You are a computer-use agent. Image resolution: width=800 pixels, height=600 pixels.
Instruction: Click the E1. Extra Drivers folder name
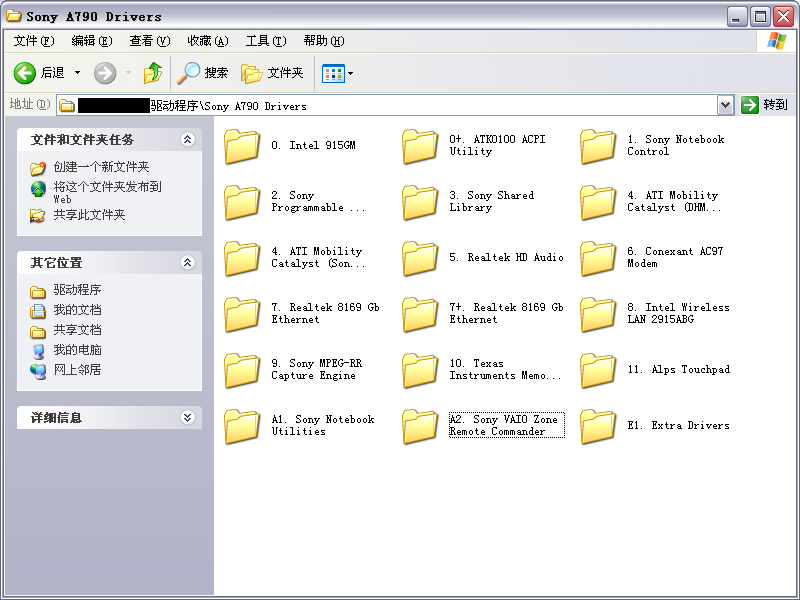click(x=678, y=426)
